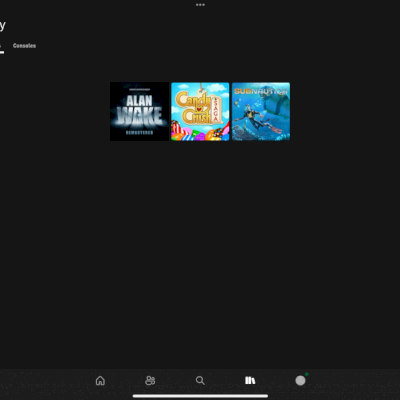This screenshot has height=400, width=400.
Task: Tap the Search magnifier icon
Action: pos(200,380)
